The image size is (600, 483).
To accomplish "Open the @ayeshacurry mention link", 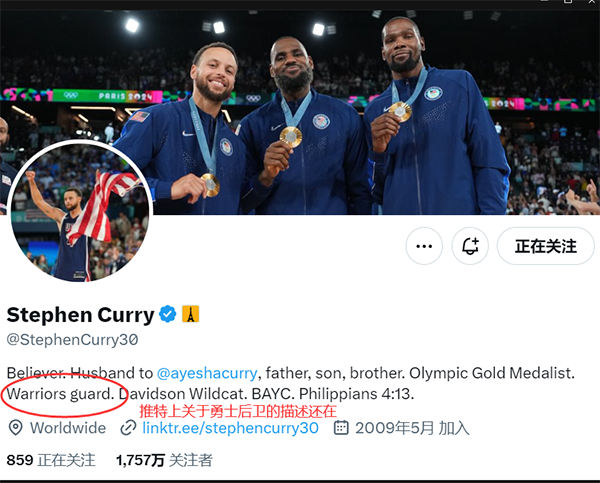I will pyautogui.click(x=207, y=373).
